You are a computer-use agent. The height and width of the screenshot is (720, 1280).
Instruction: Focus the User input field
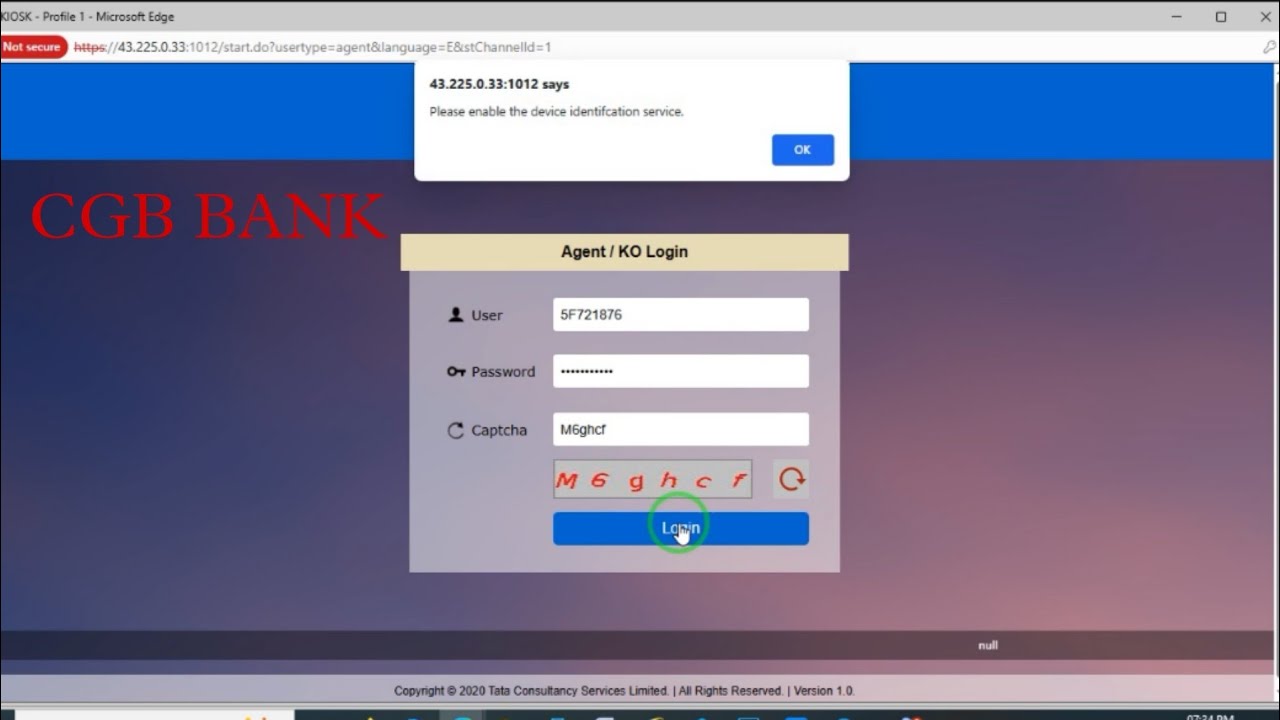[681, 314]
